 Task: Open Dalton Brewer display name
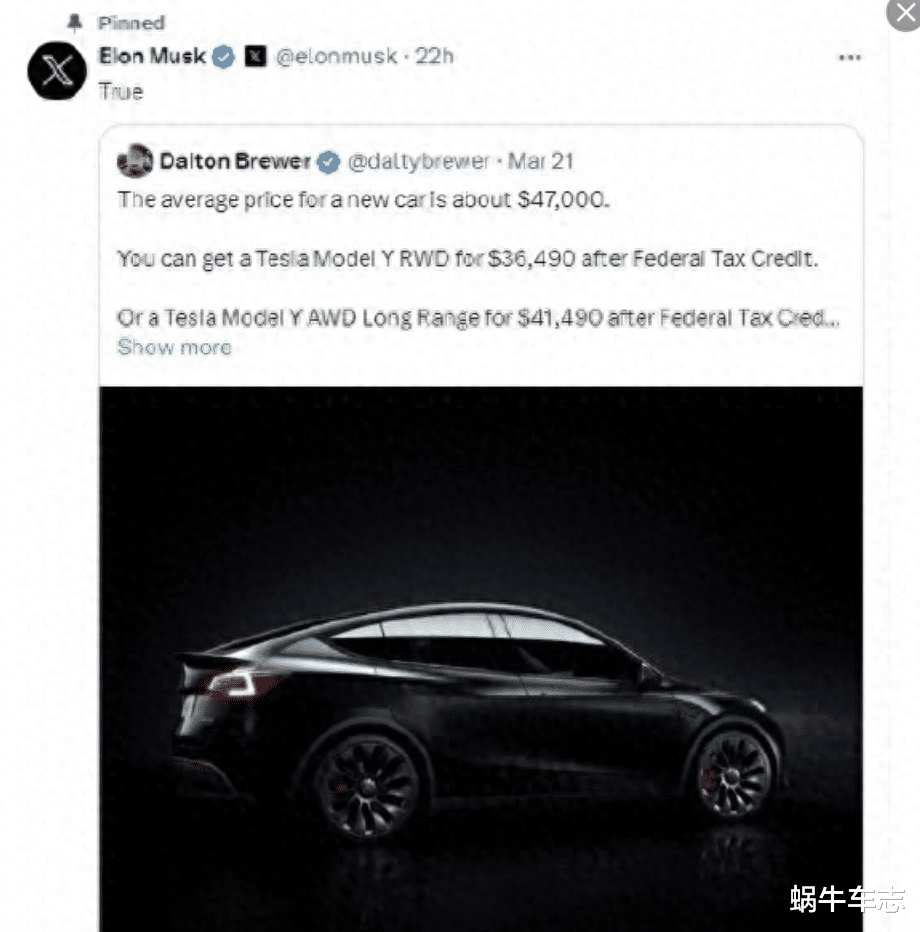coord(235,161)
